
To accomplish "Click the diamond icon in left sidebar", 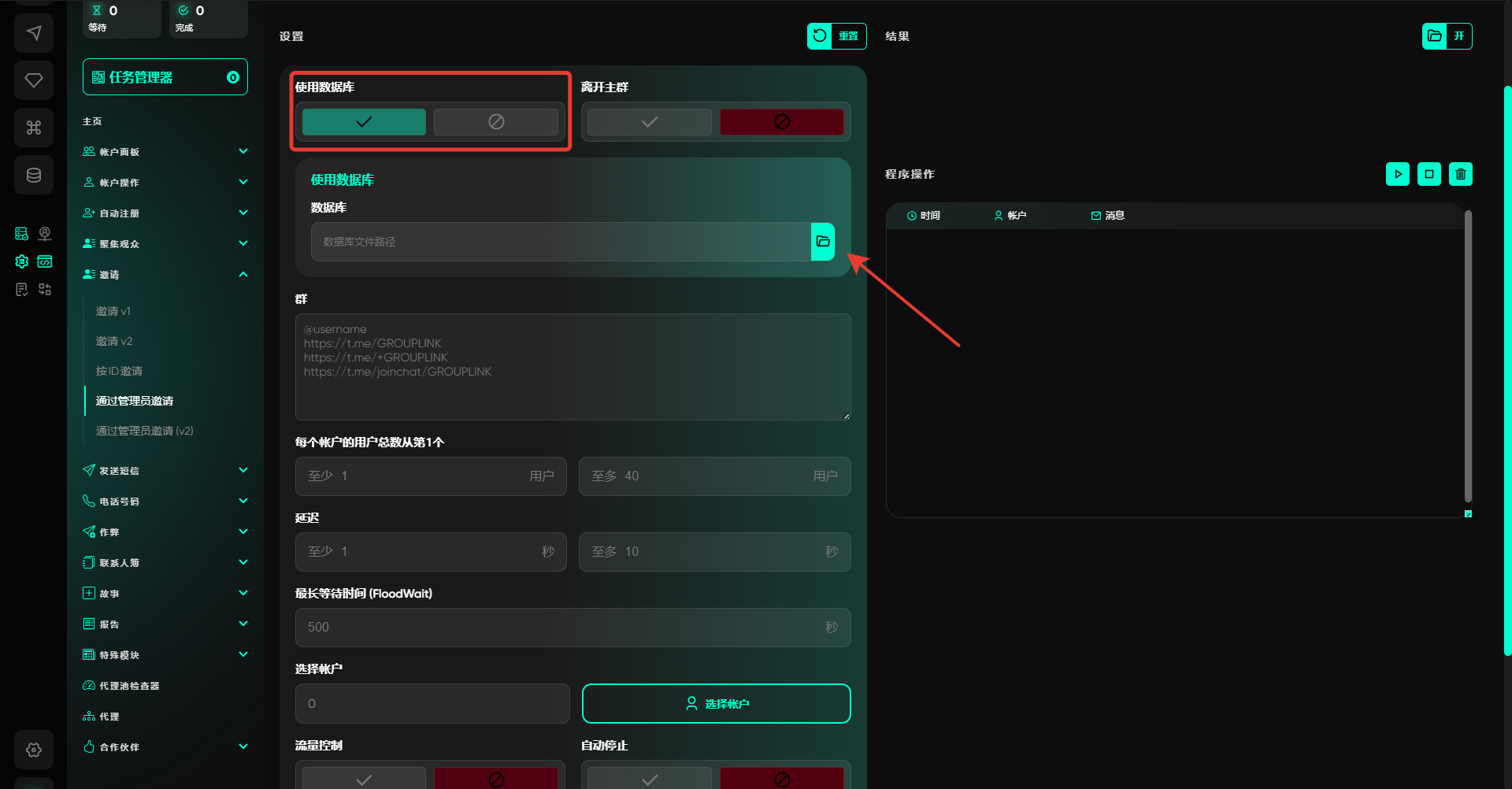I will pos(34,80).
